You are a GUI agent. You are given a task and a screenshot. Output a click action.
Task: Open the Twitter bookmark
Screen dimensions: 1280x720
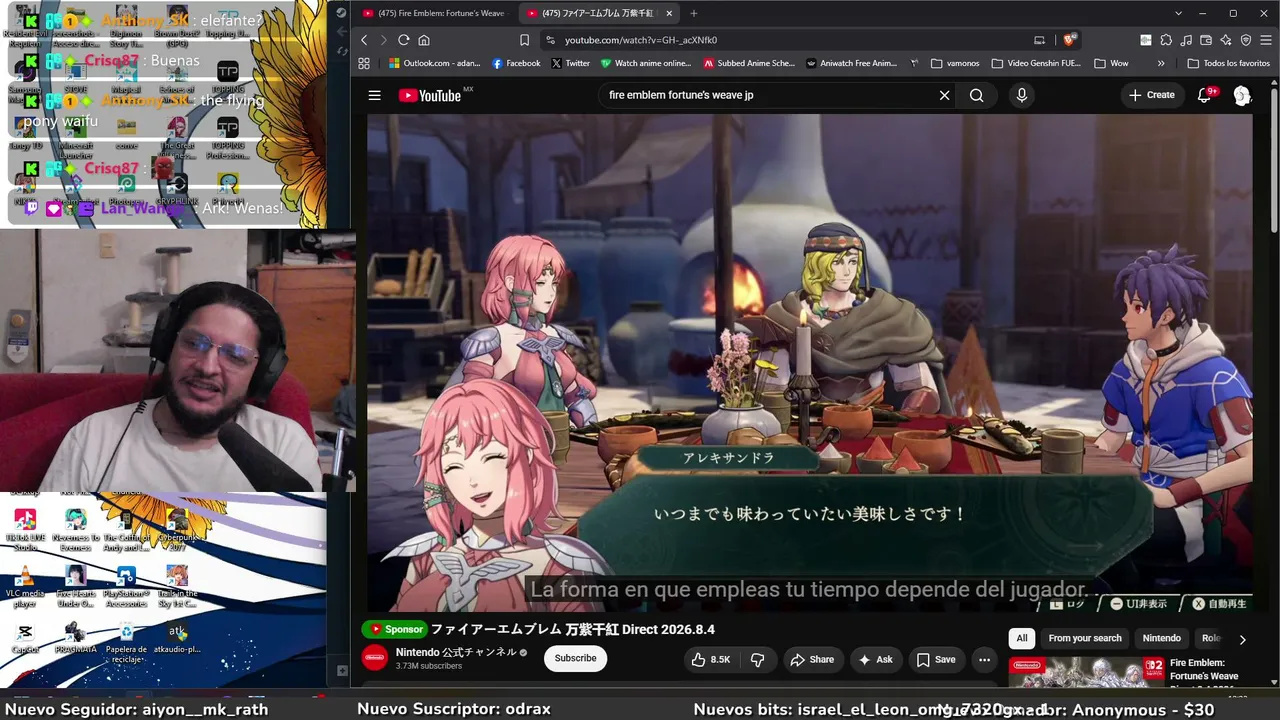[570, 63]
